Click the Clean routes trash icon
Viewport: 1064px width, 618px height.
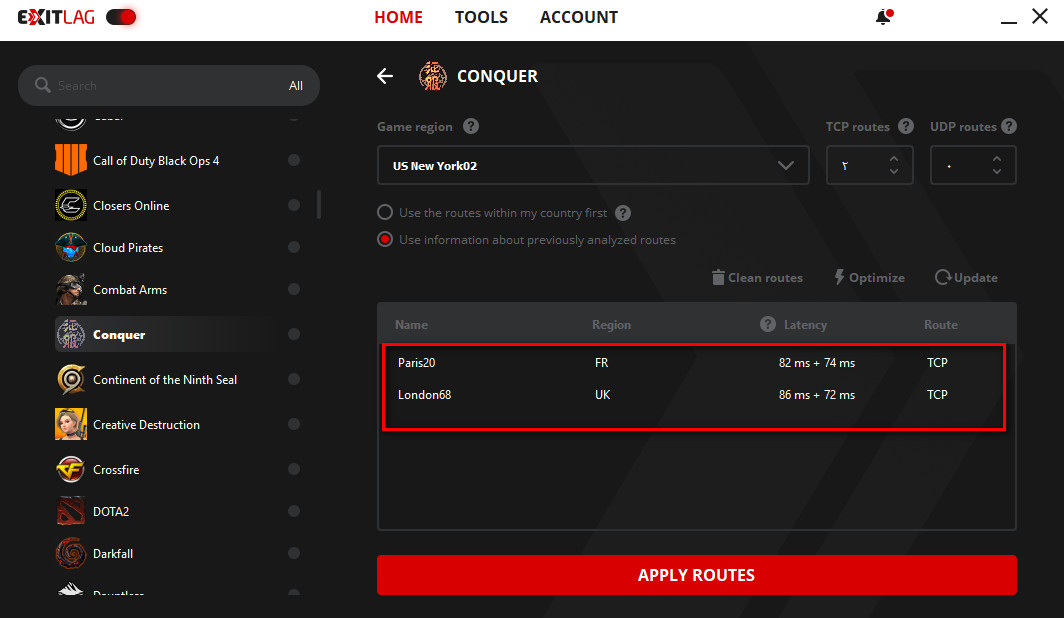[718, 277]
